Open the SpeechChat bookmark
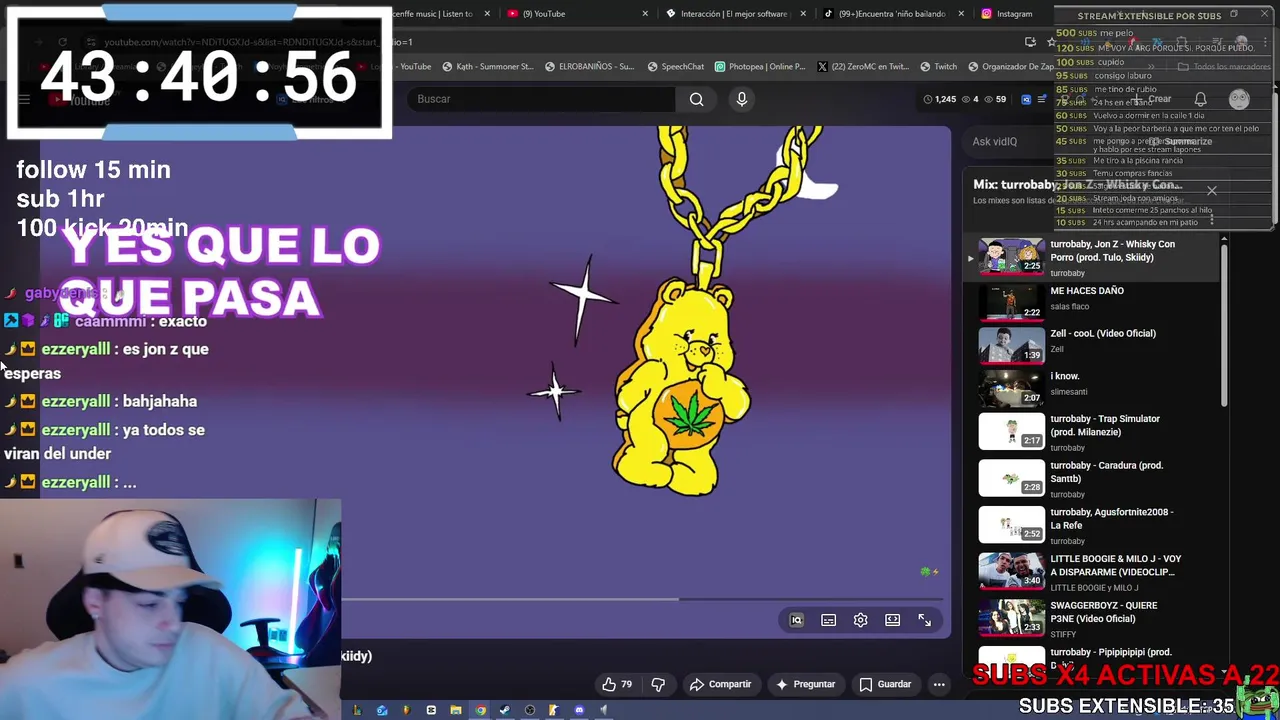 675,67
